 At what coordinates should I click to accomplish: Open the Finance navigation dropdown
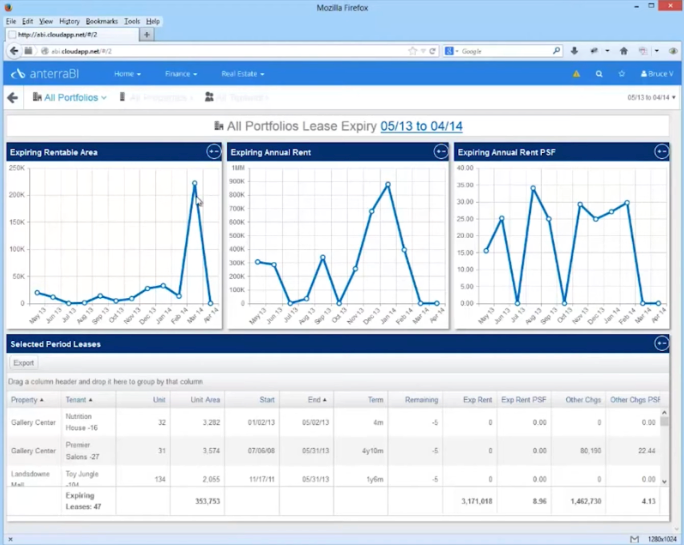point(181,74)
